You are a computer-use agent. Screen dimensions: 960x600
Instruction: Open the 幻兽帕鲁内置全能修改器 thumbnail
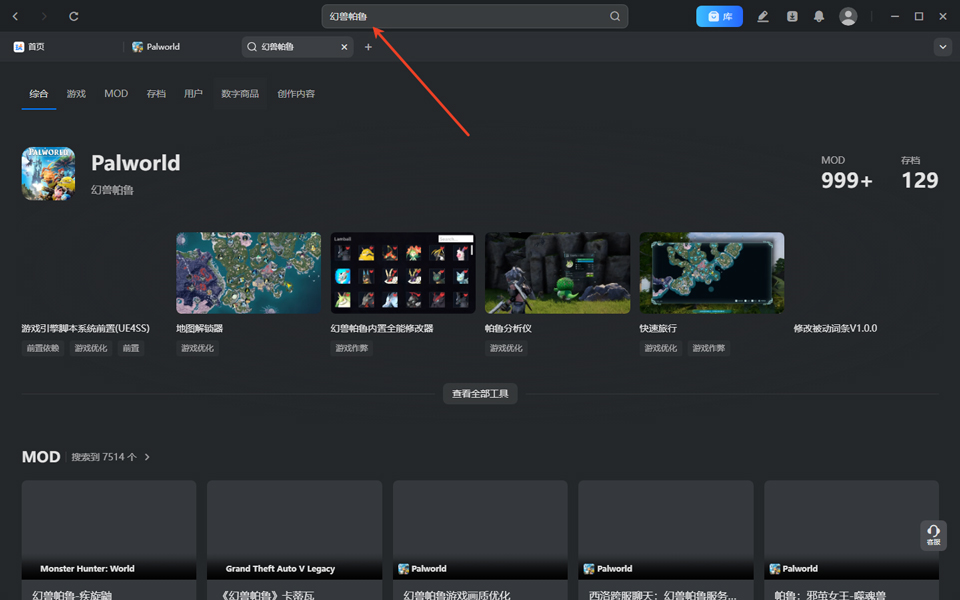[x=403, y=272]
